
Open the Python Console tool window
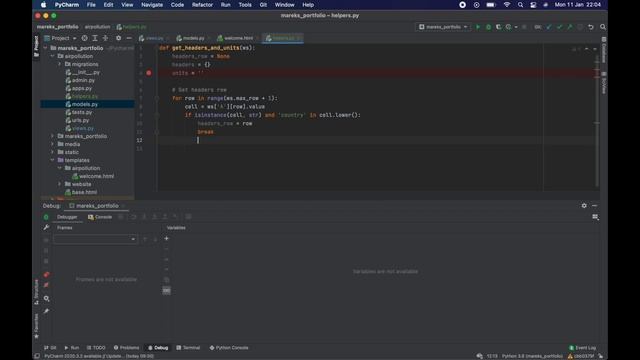click(x=229, y=348)
